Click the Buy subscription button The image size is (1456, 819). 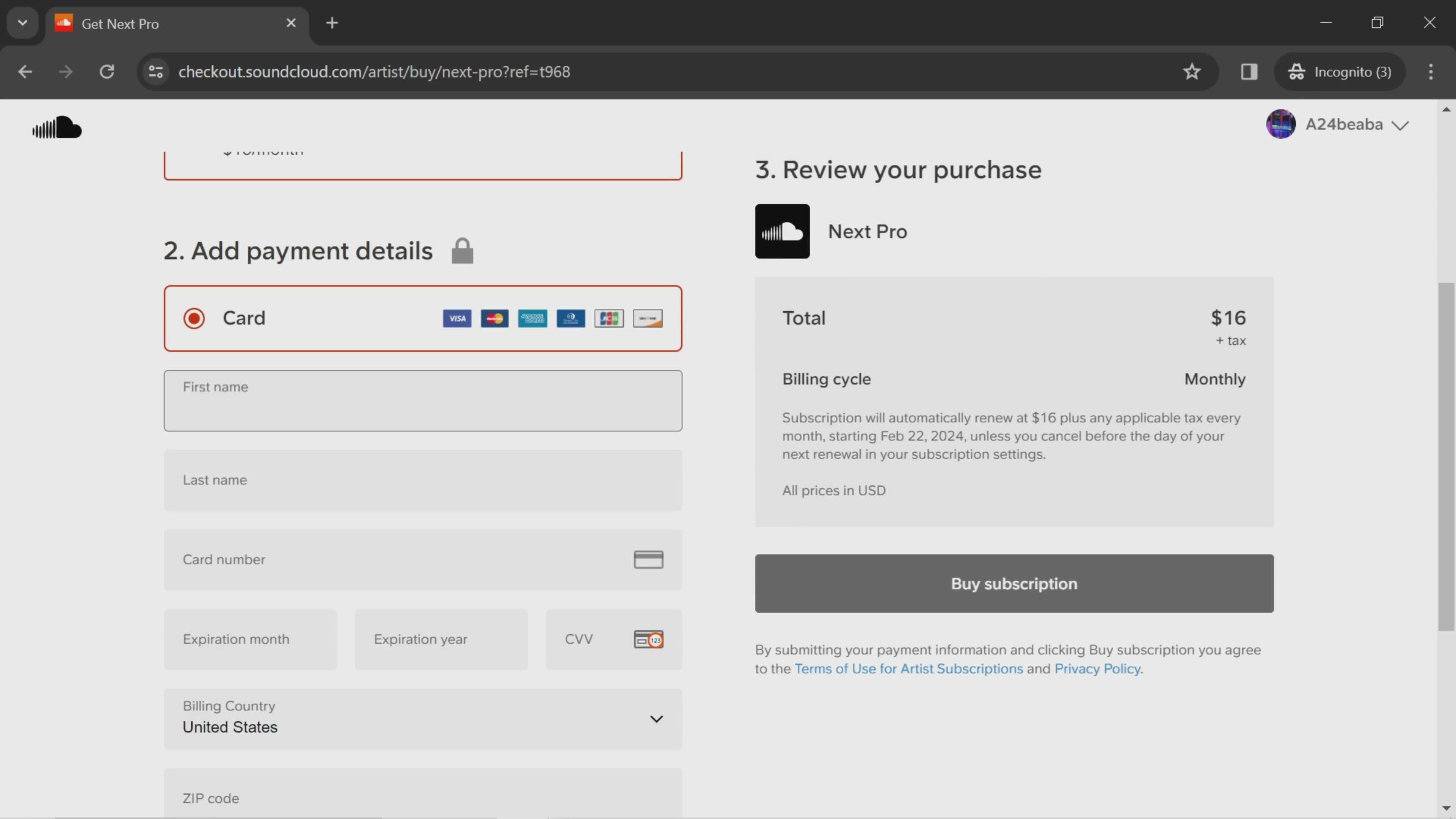(1013, 583)
